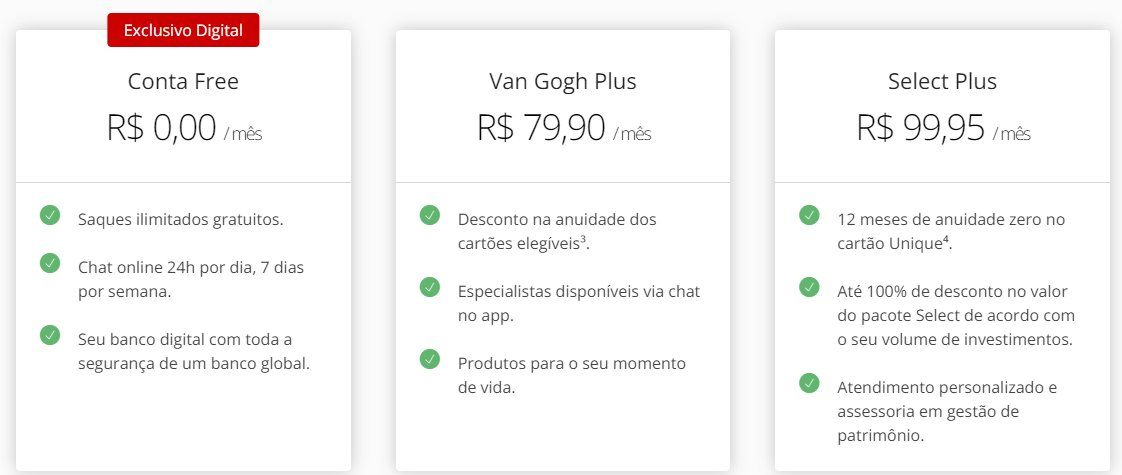Select the Select Plus plan title

coord(942,81)
